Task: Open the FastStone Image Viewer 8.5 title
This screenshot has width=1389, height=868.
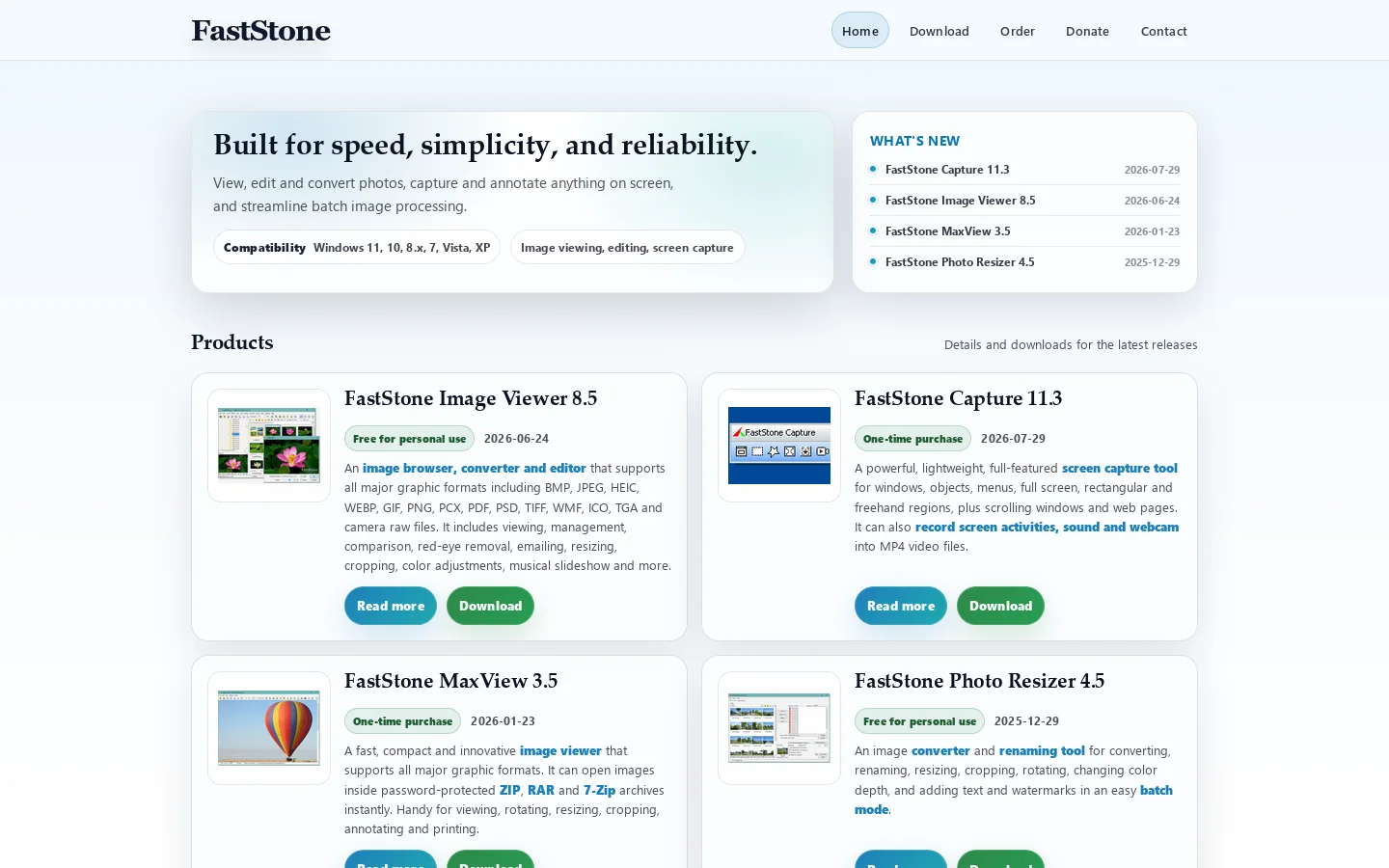Action: [x=471, y=398]
